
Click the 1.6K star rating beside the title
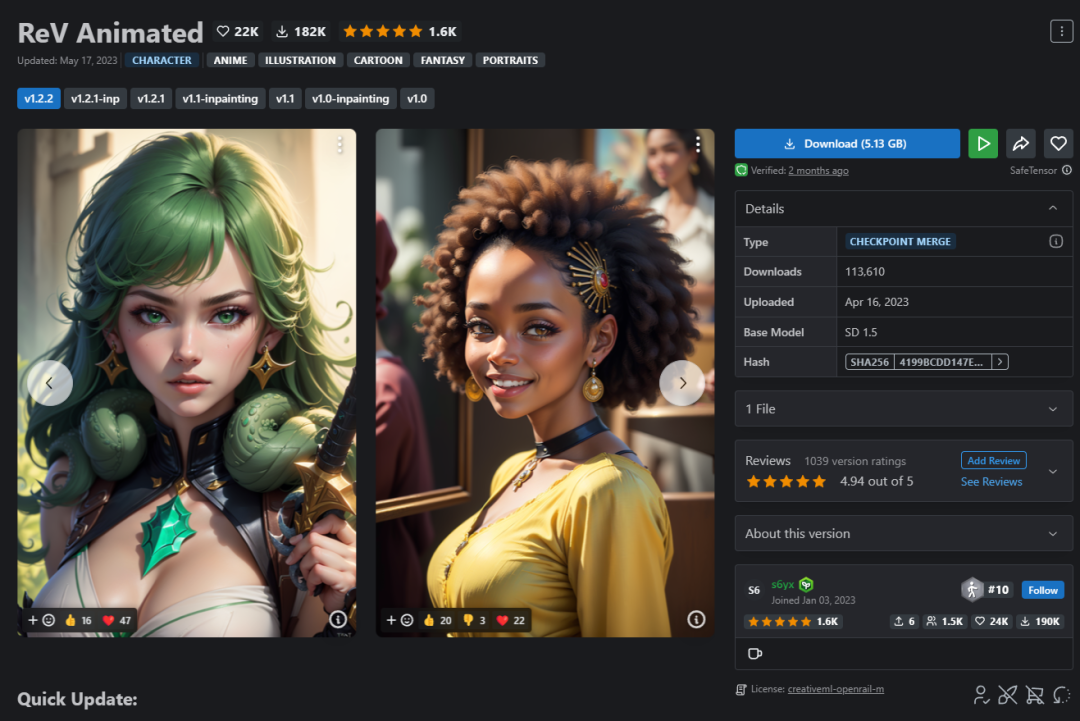(399, 32)
